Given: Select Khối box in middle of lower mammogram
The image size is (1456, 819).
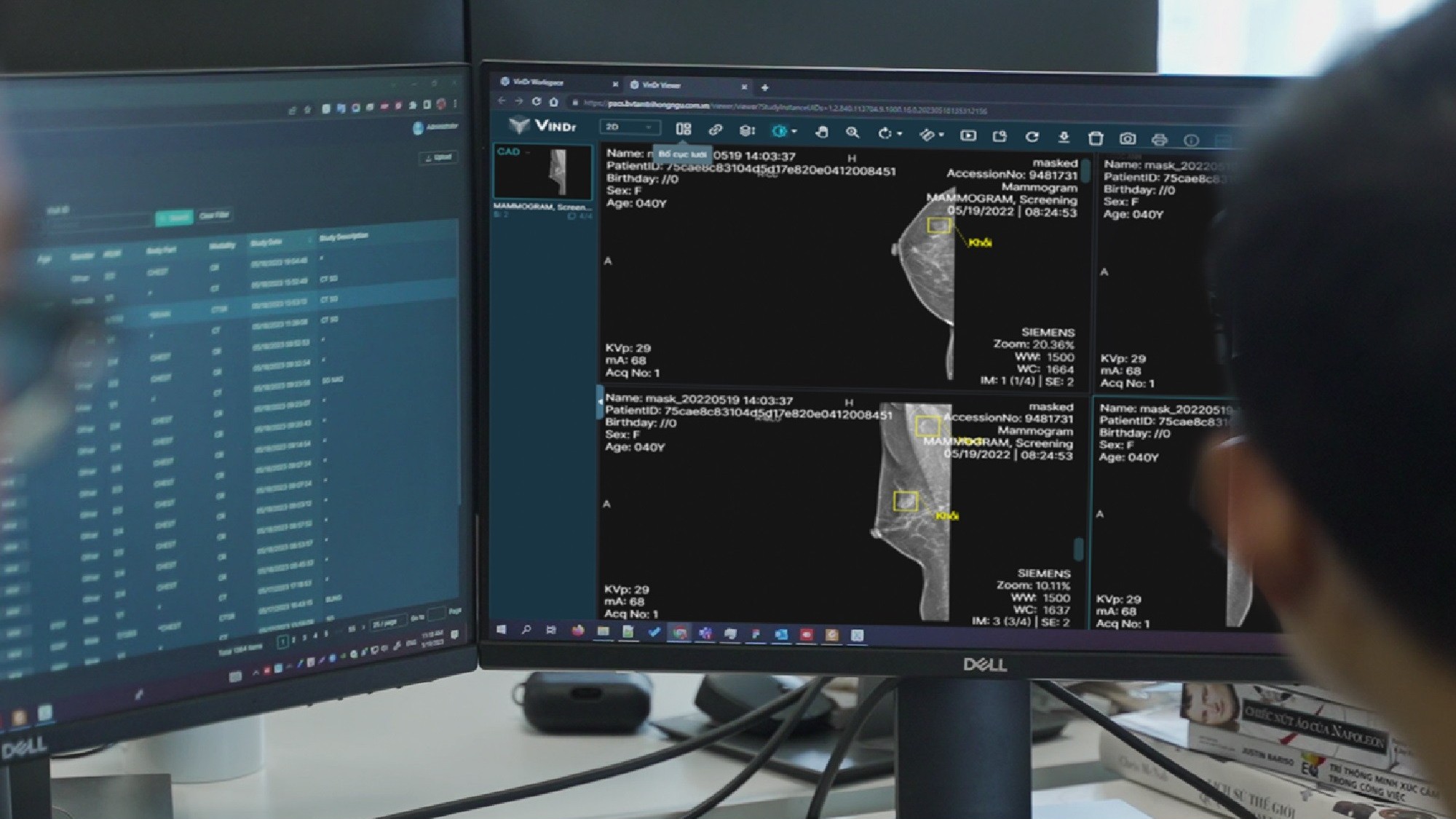Looking at the screenshot, I should [906, 501].
